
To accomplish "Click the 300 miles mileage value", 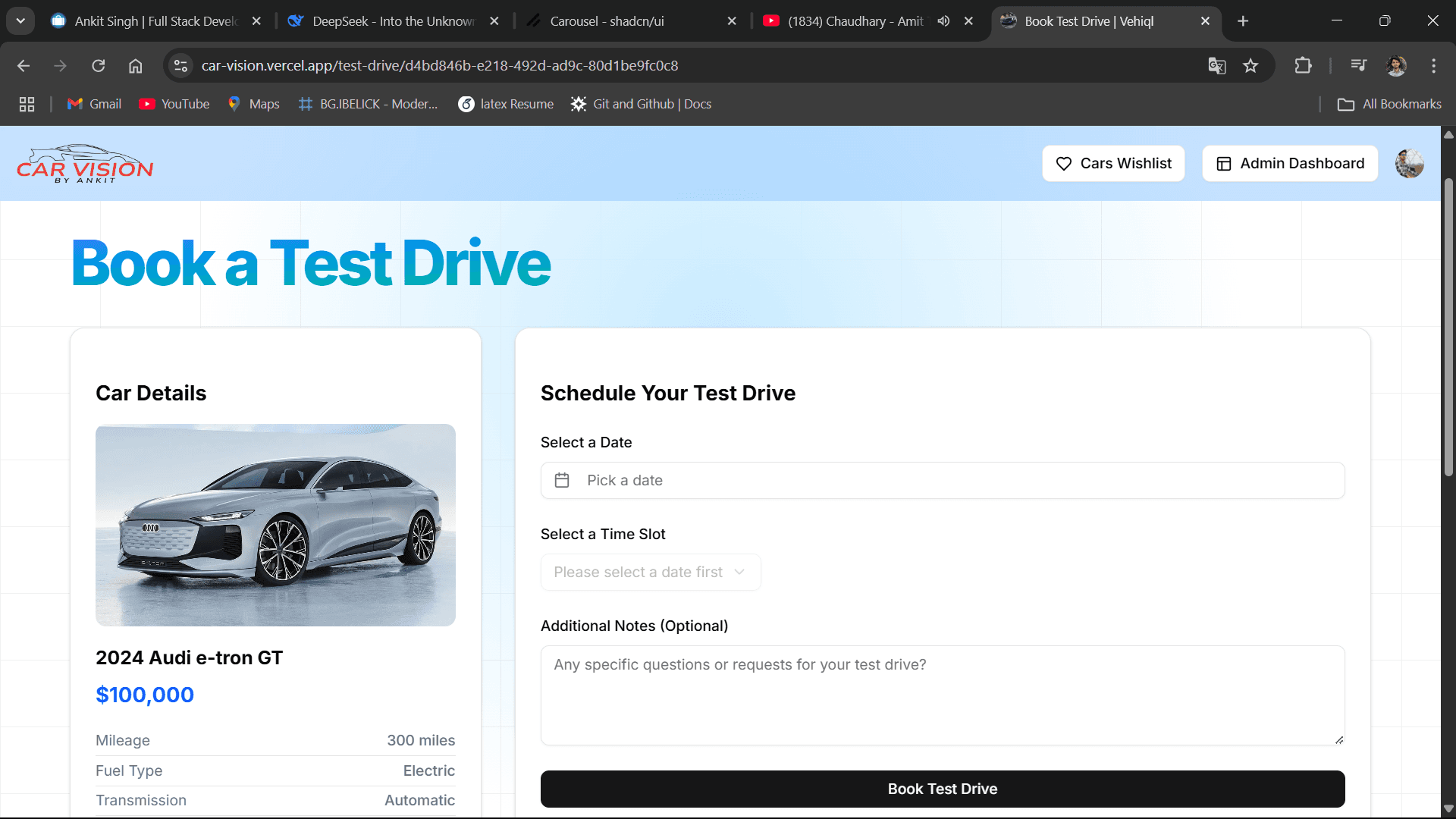I will 421,740.
